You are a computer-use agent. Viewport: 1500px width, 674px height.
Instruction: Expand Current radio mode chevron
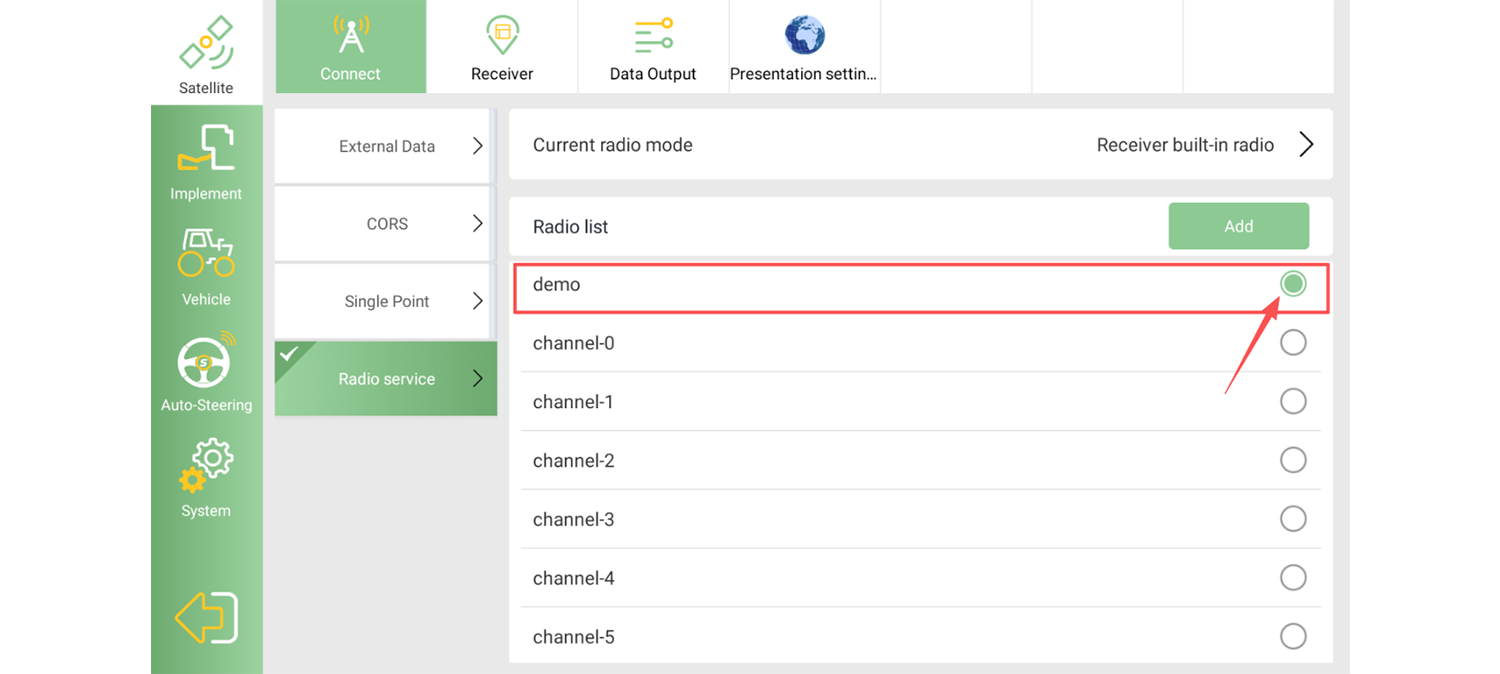[x=1306, y=145]
